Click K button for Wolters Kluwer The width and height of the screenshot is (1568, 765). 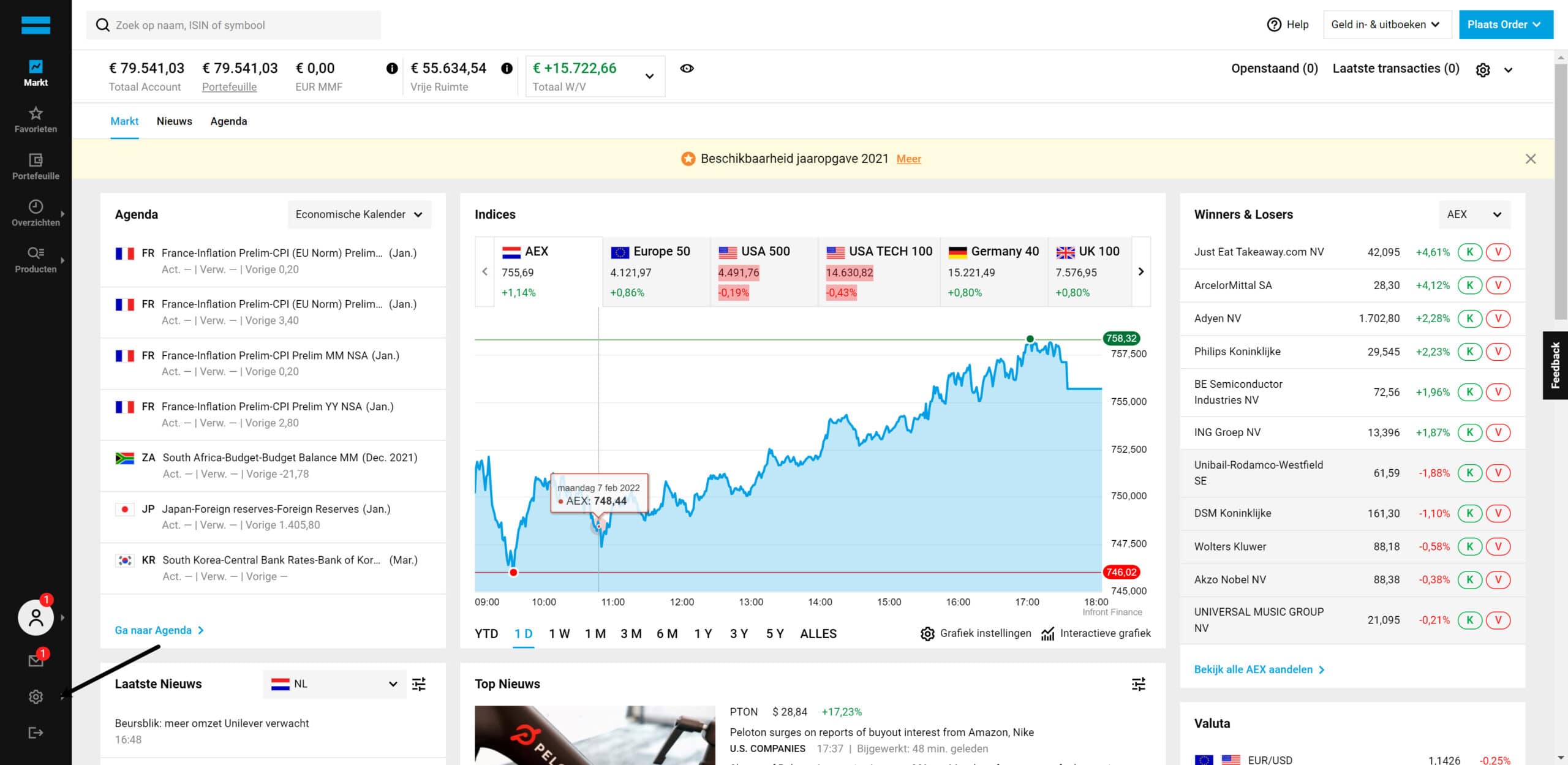coord(1469,546)
